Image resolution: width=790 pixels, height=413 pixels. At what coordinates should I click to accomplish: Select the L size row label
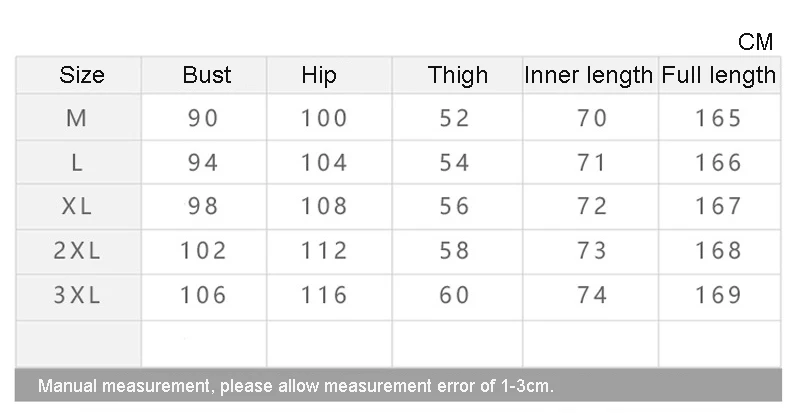tap(77, 163)
